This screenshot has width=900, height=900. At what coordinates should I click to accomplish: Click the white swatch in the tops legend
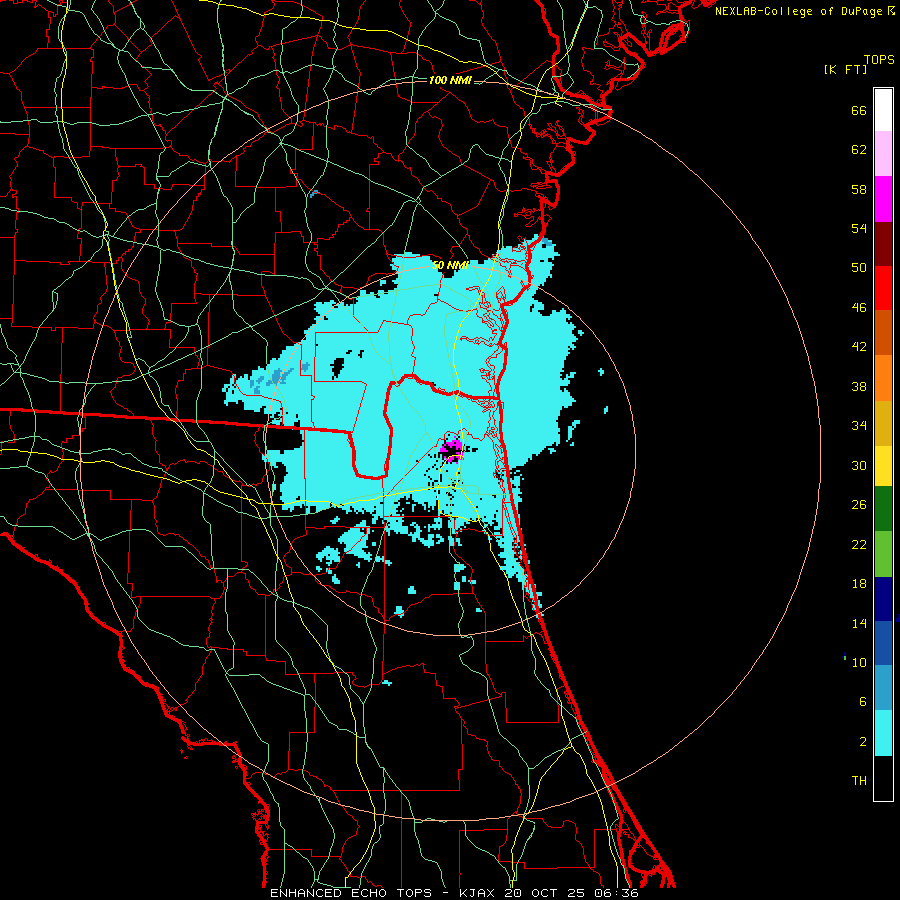(x=883, y=110)
